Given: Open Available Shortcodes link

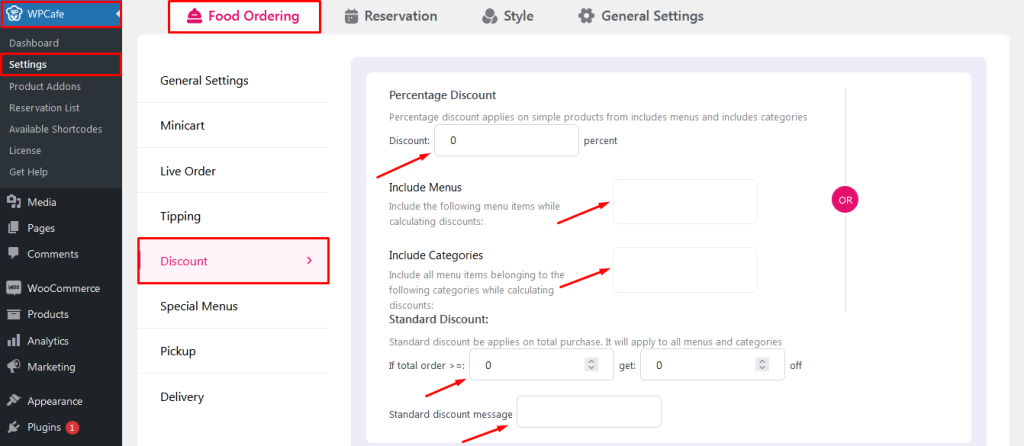Looking at the screenshot, I should 56,129.
